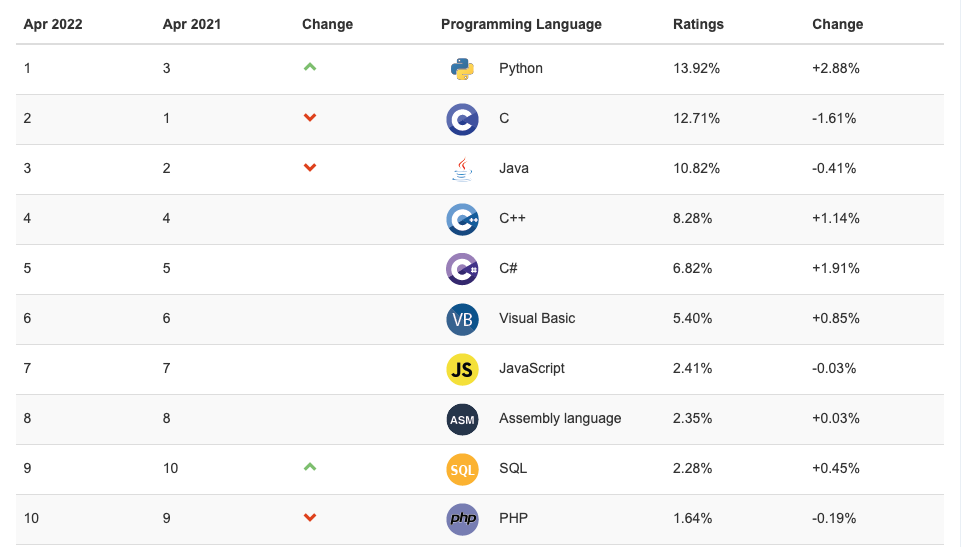This screenshot has width=961, height=547.
Task: Click the orange SQL icon
Action: click(461, 469)
